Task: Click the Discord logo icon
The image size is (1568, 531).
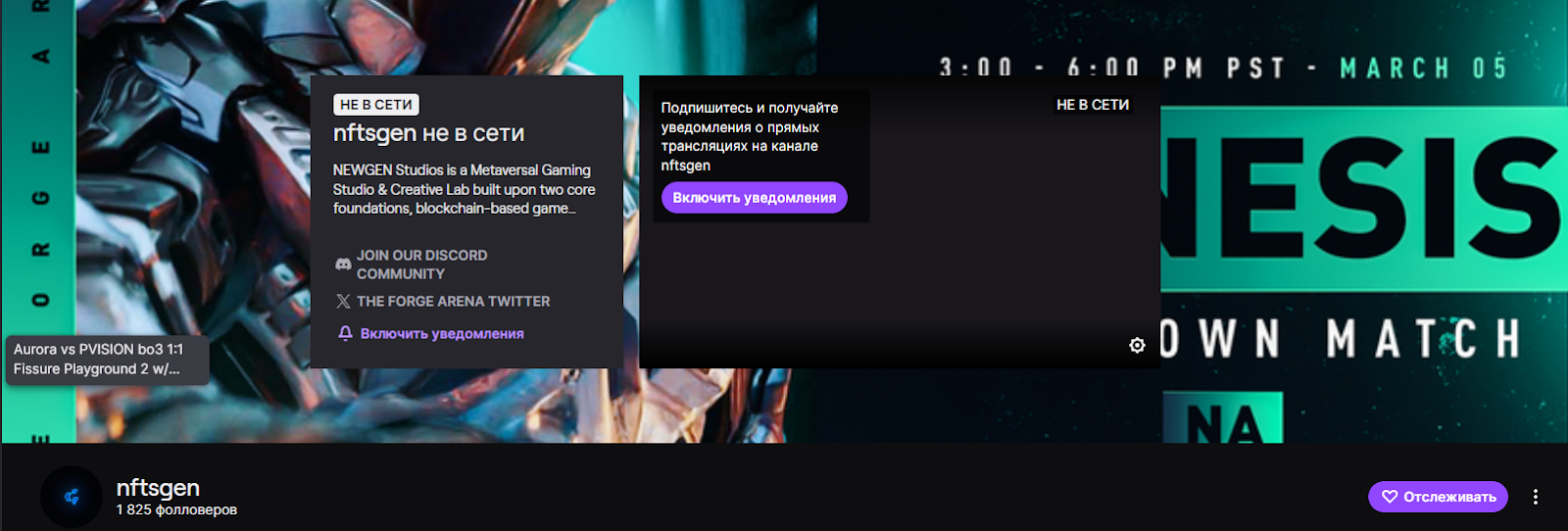Action: [x=343, y=265]
